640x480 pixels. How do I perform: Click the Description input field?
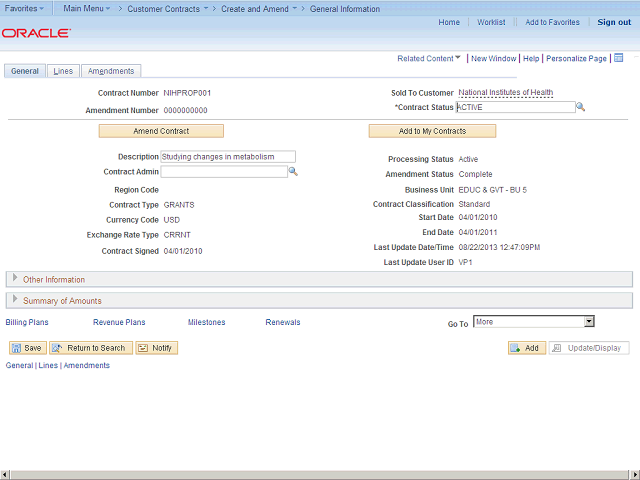click(228, 157)
